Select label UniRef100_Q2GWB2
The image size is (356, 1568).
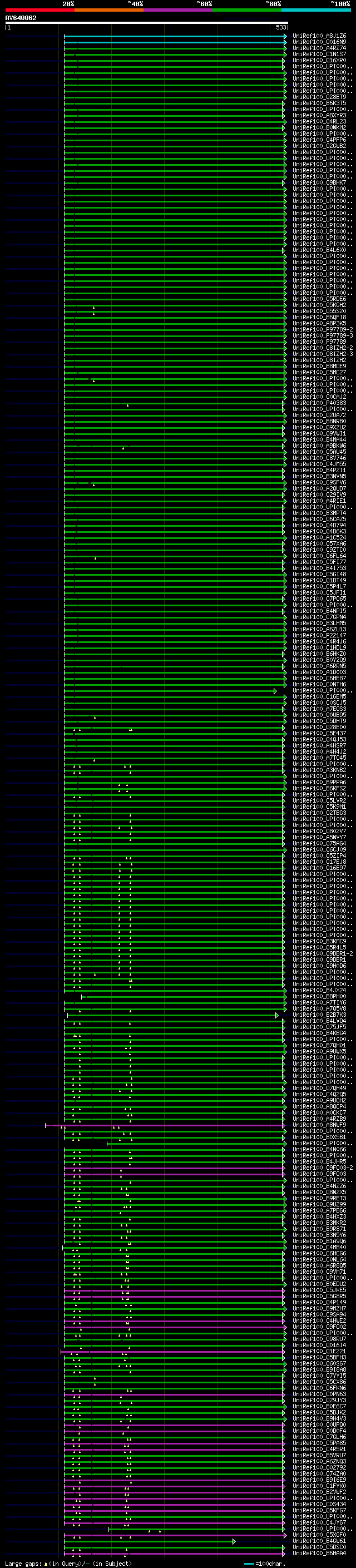(319, 146)
